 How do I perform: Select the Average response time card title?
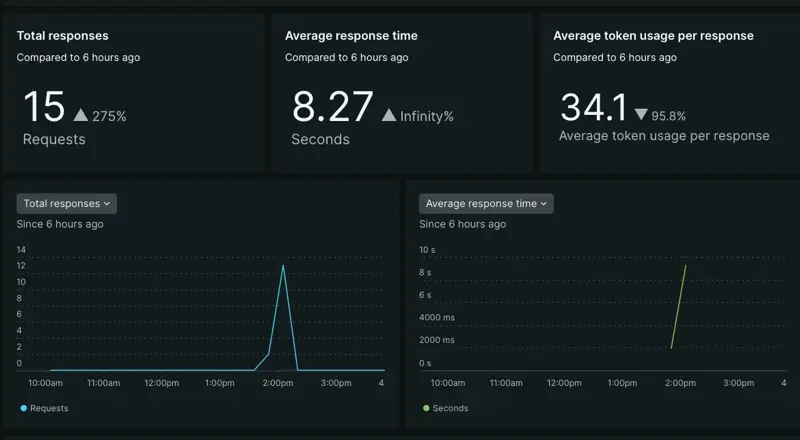pos(351,36)
